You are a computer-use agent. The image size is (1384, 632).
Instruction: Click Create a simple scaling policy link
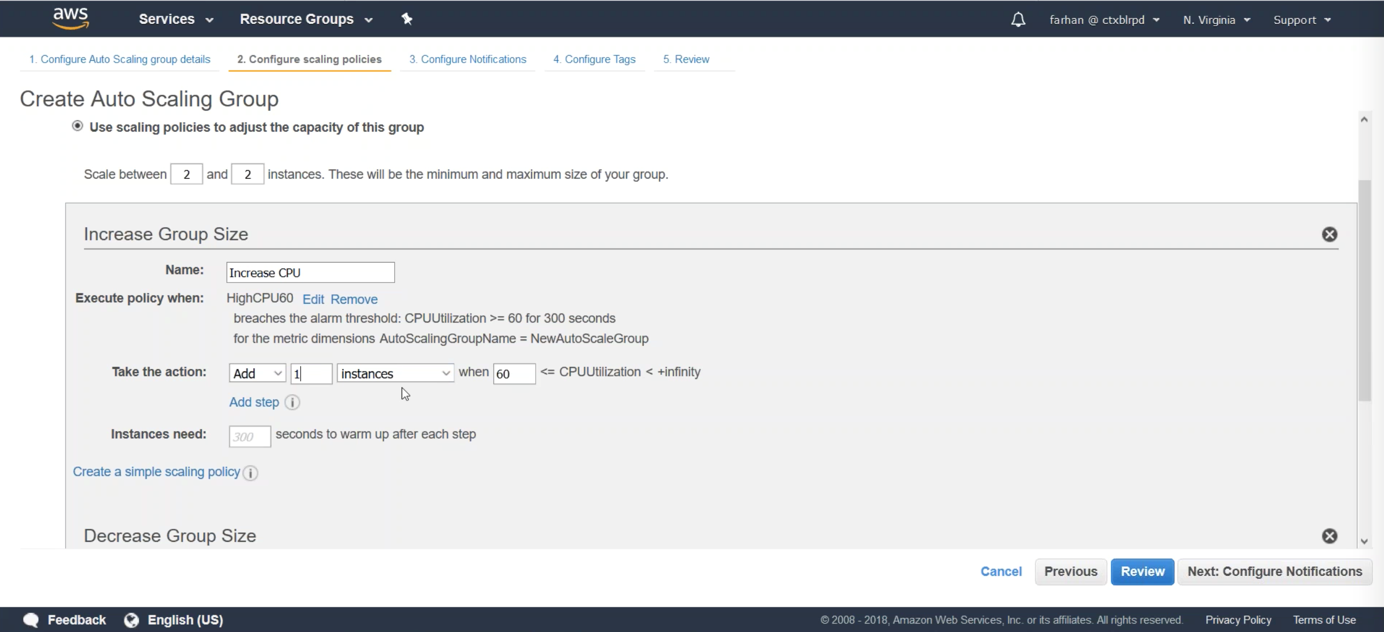point(156,472)
